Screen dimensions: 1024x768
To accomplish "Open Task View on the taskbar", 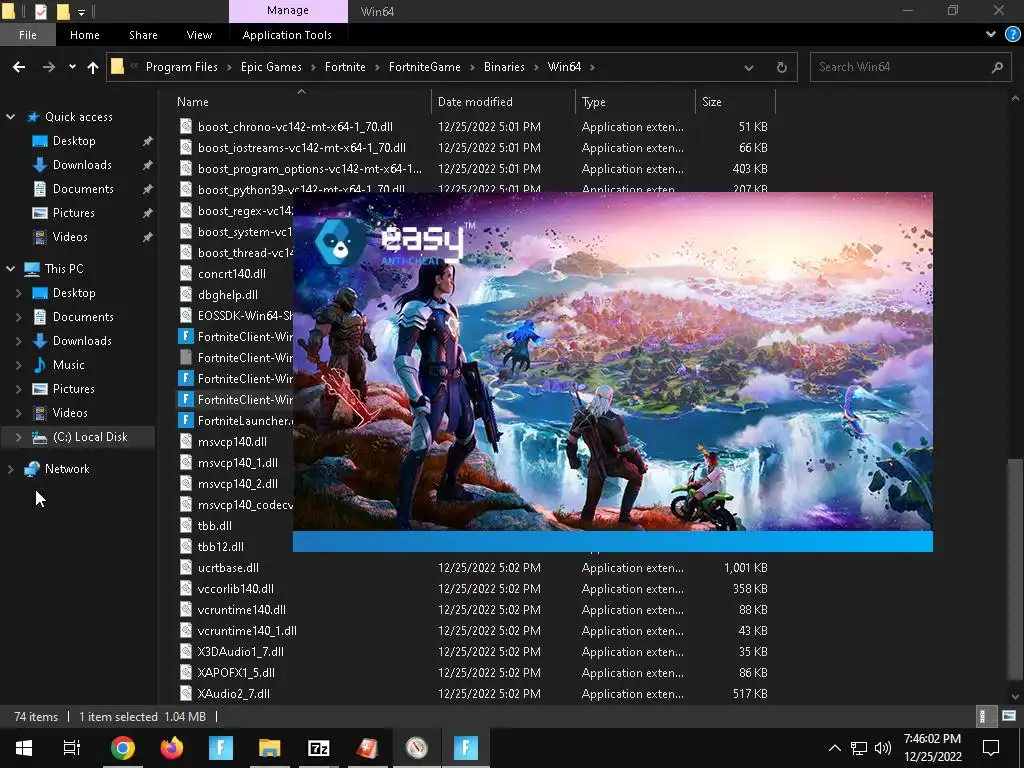I will click(72, 748).
